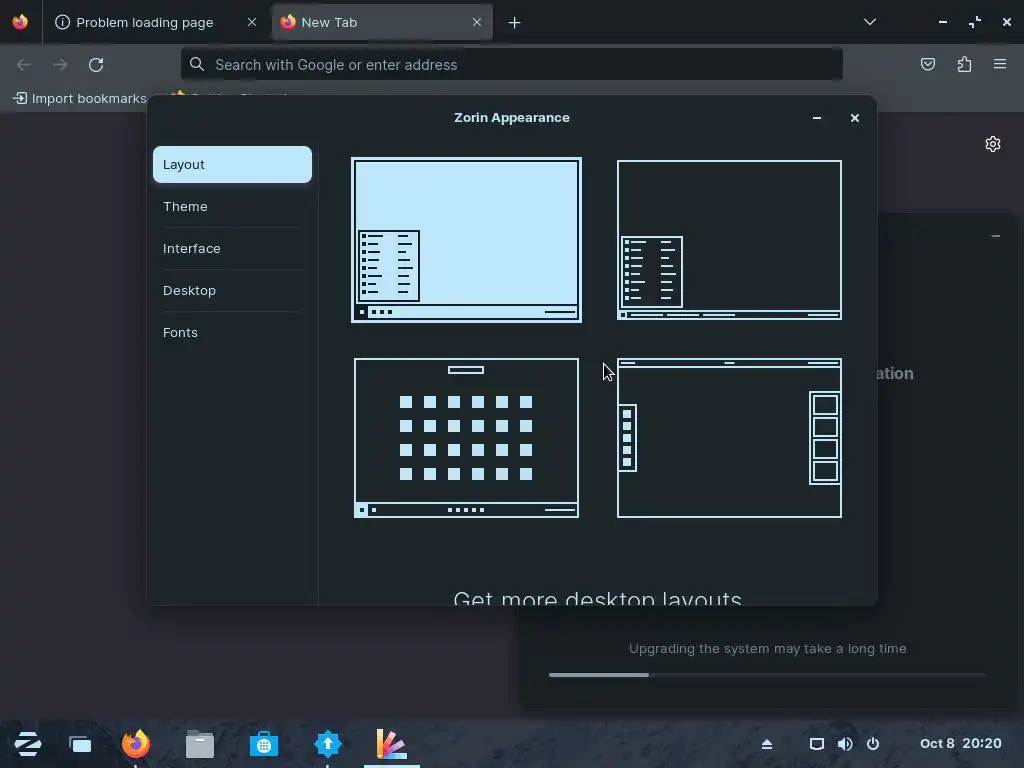Image resolution: width=1024 pixels, height=768 pixels.
Task: Open the Firefox hamburger menu
Action: 1000,64
